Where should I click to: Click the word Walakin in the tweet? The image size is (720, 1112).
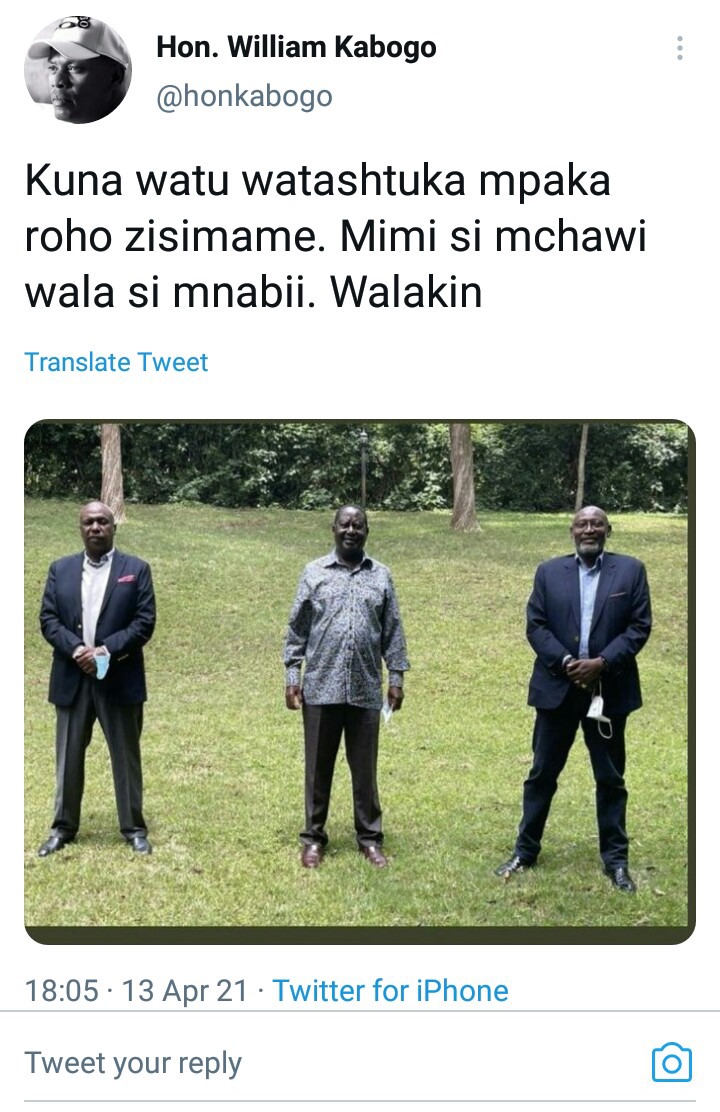click(x=406, y=292)
